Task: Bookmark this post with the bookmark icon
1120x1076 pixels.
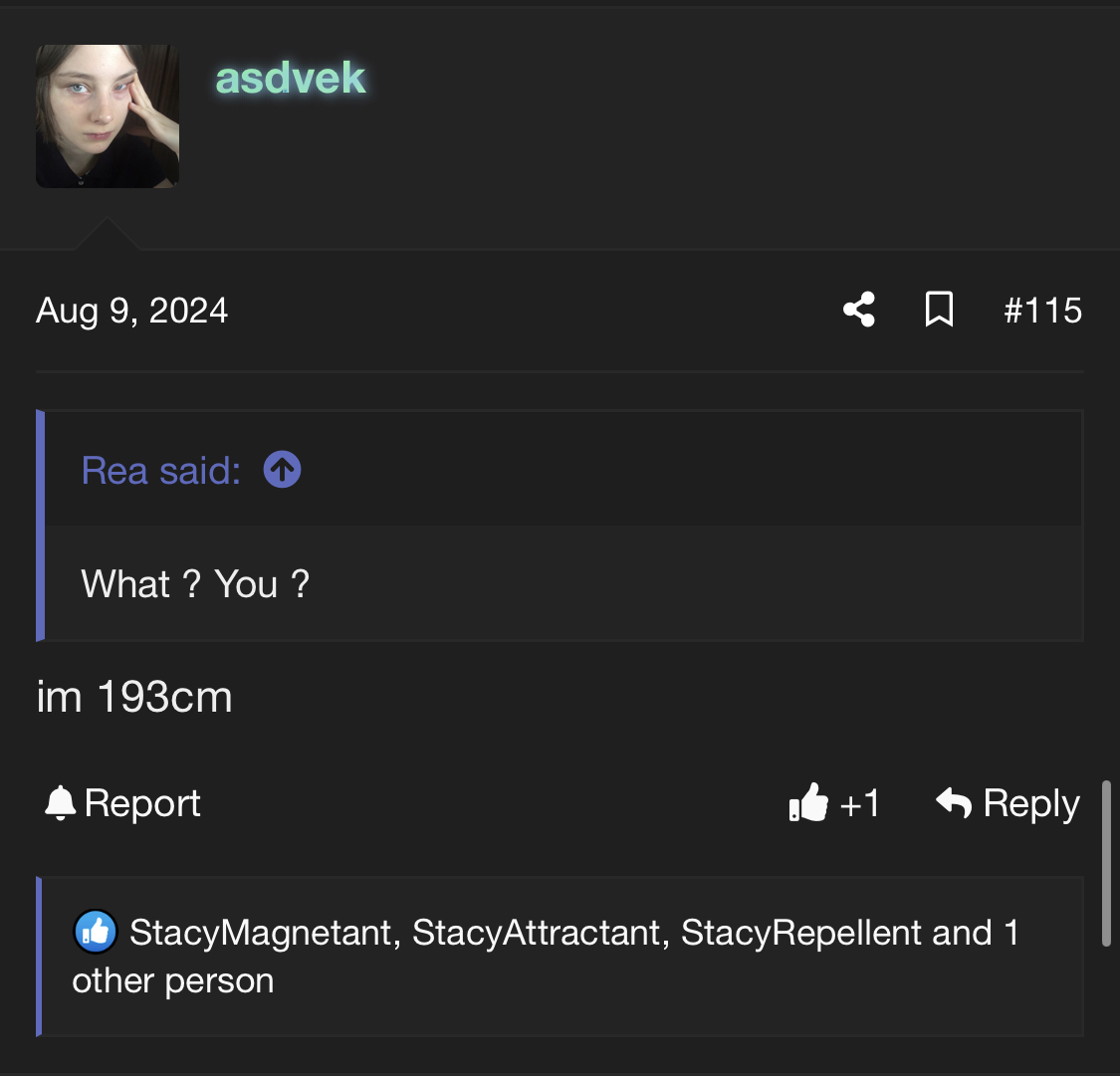Action: point(939,310)
